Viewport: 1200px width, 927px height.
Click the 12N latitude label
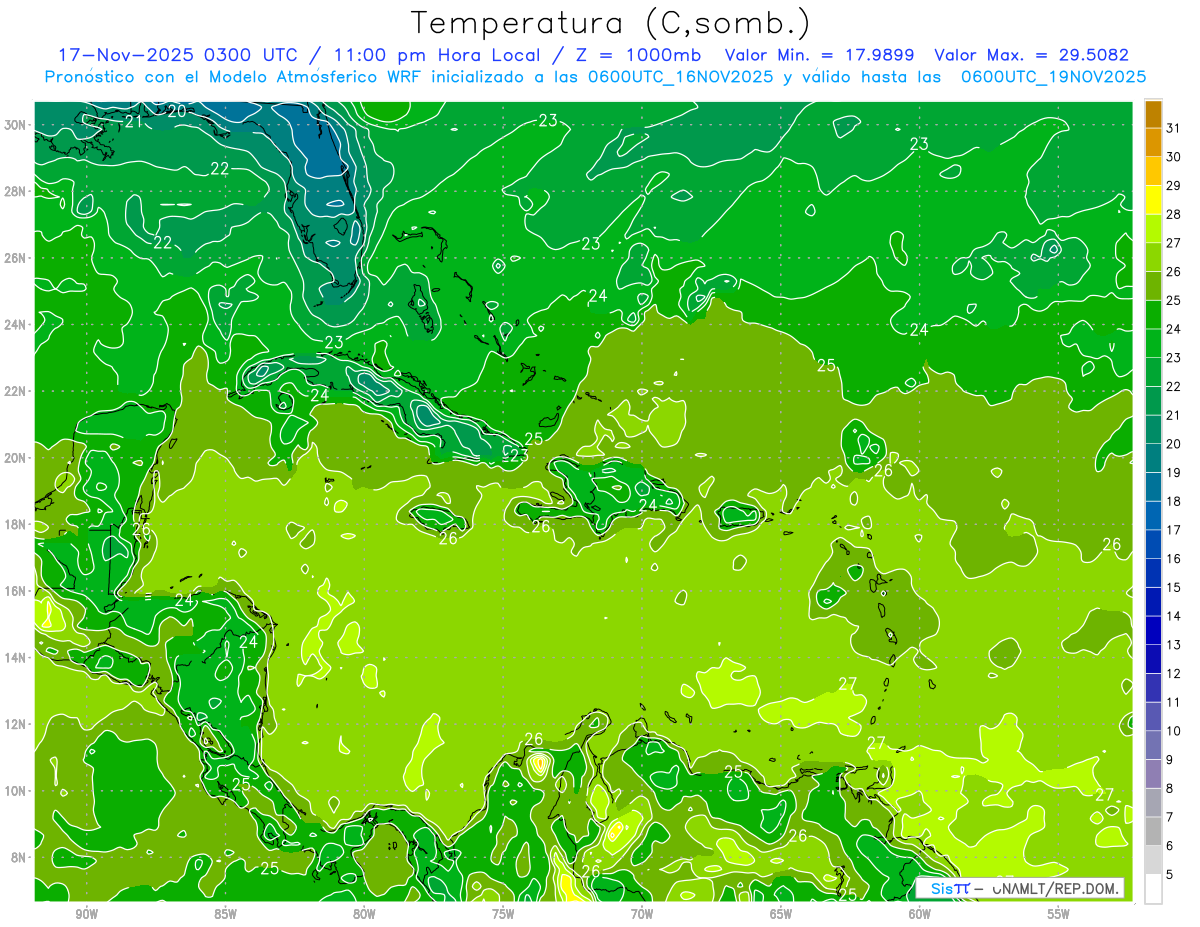[16, 724]
